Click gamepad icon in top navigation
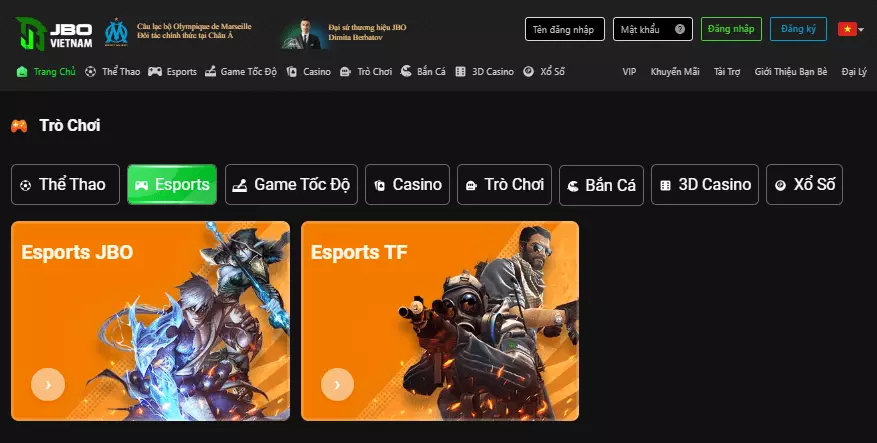 click(x=155, y=72)
